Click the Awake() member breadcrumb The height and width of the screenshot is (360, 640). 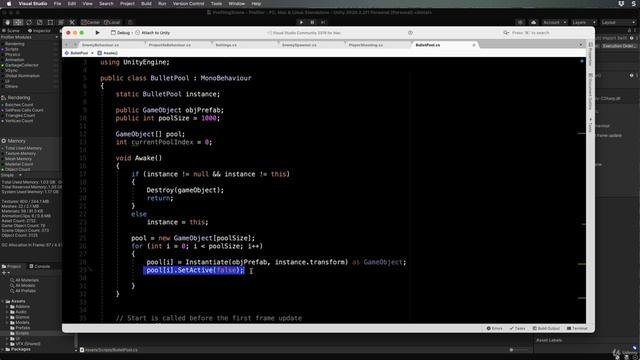[108, 53]
